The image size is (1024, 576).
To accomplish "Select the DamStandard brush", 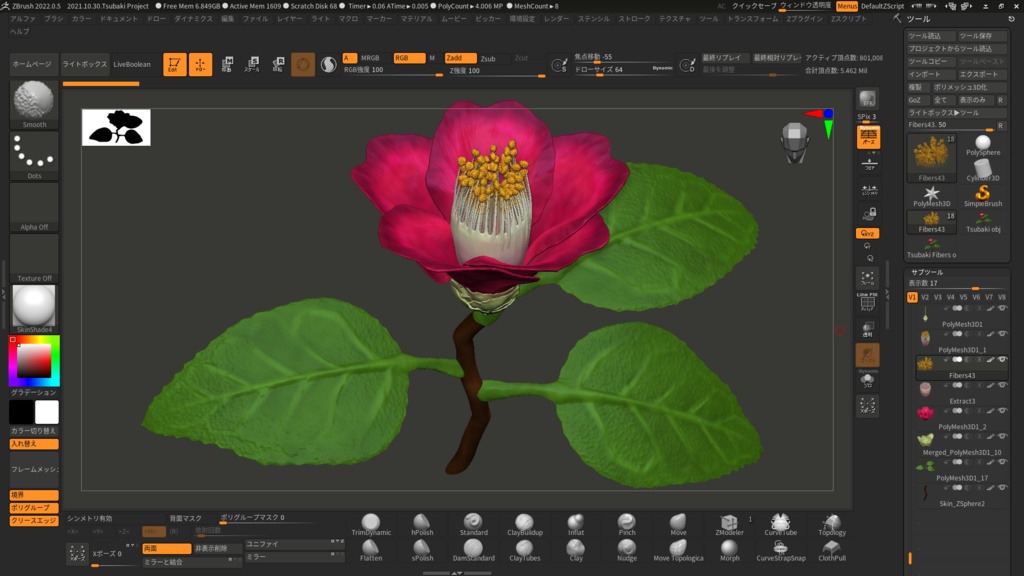I will pos(473,551).
